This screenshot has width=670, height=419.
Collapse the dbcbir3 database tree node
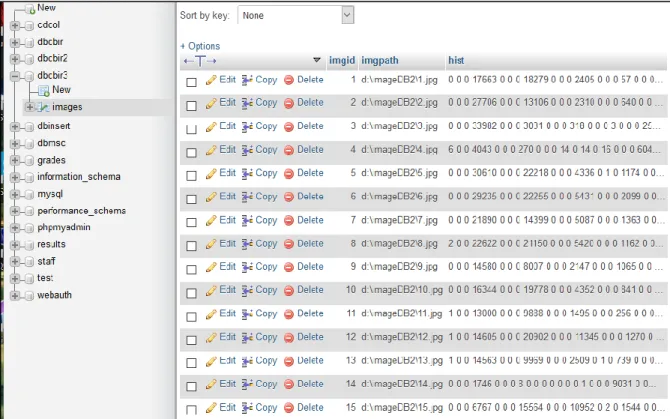tap(15, 76)
